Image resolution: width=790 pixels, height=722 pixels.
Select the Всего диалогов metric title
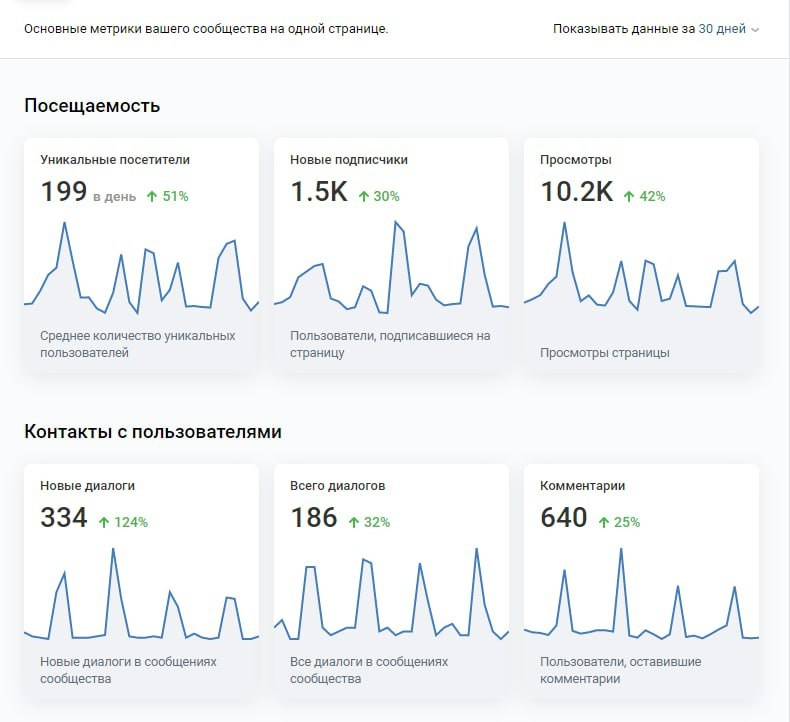[337, 485]
